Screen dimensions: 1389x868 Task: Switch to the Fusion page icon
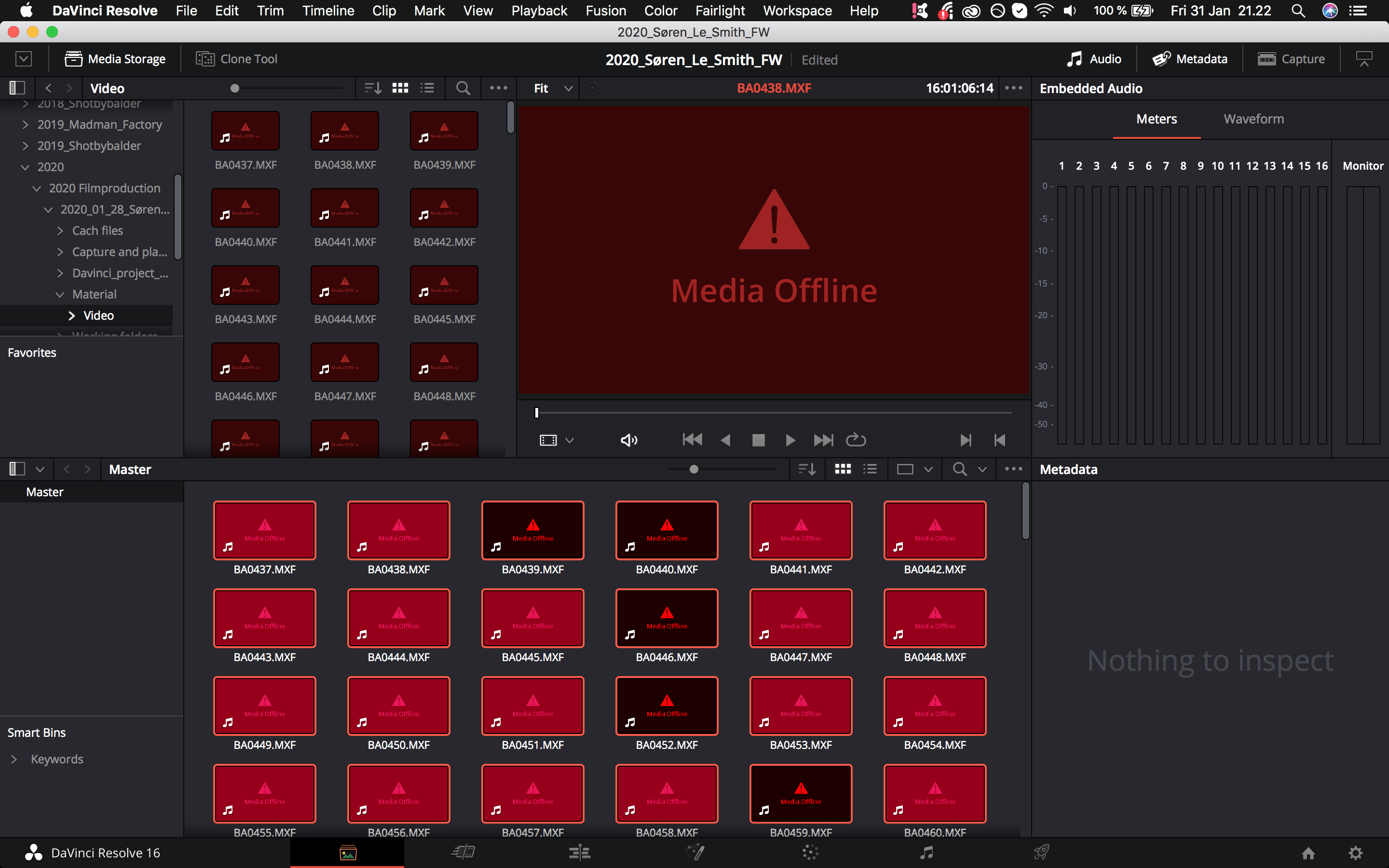click(695, 853)
